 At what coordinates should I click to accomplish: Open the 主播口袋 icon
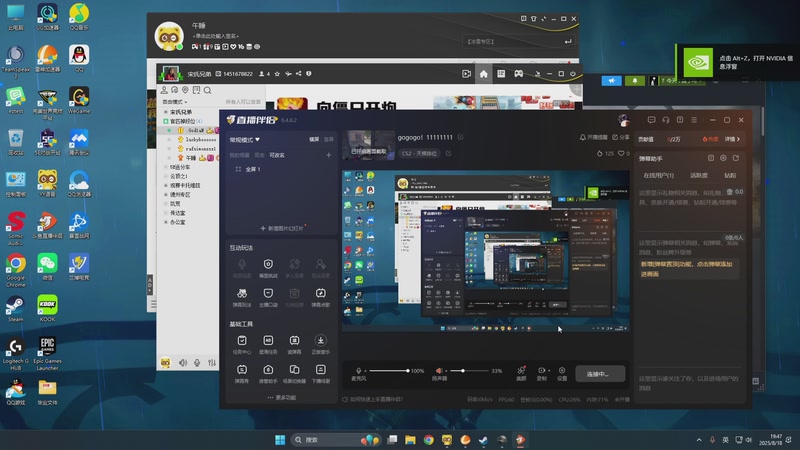pos(268,297)
